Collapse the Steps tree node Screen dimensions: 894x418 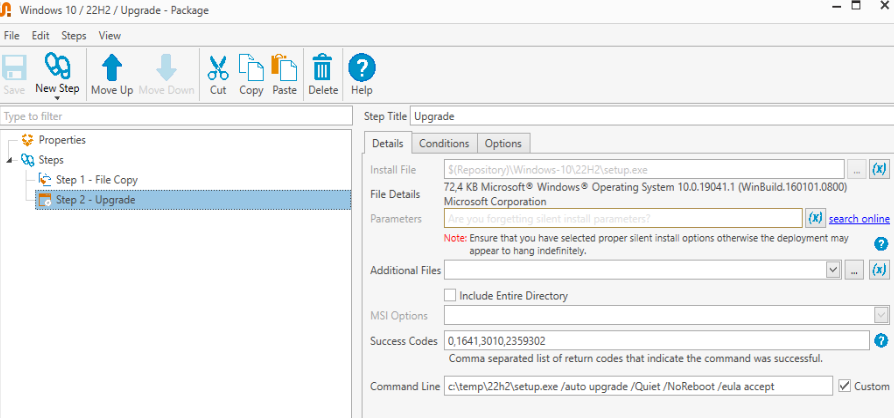[10, 160]
